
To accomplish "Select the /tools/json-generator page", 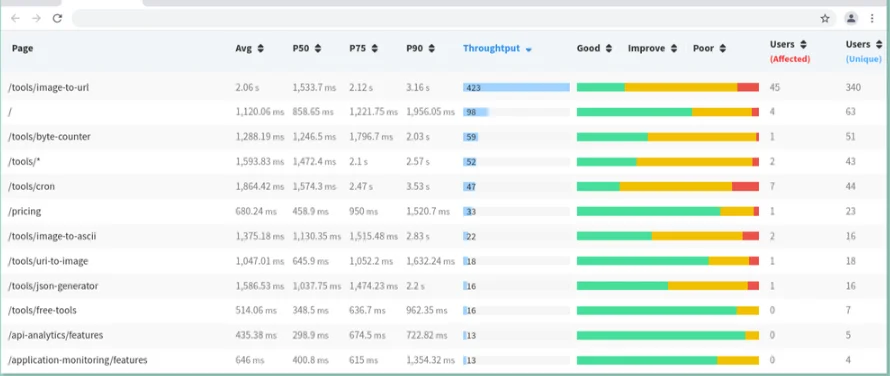I will click(53, 286).
